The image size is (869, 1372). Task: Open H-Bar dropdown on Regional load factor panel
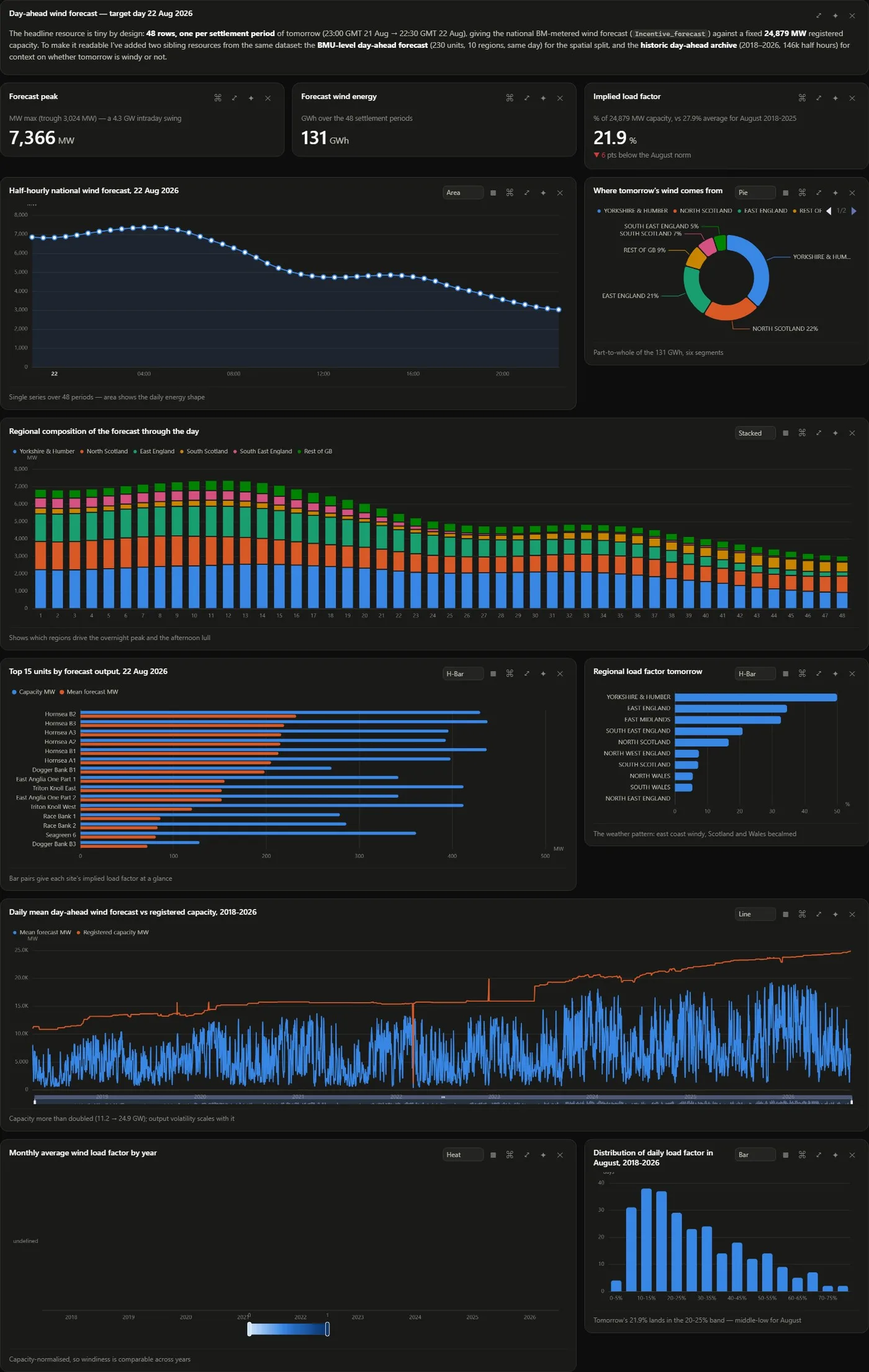755,674
